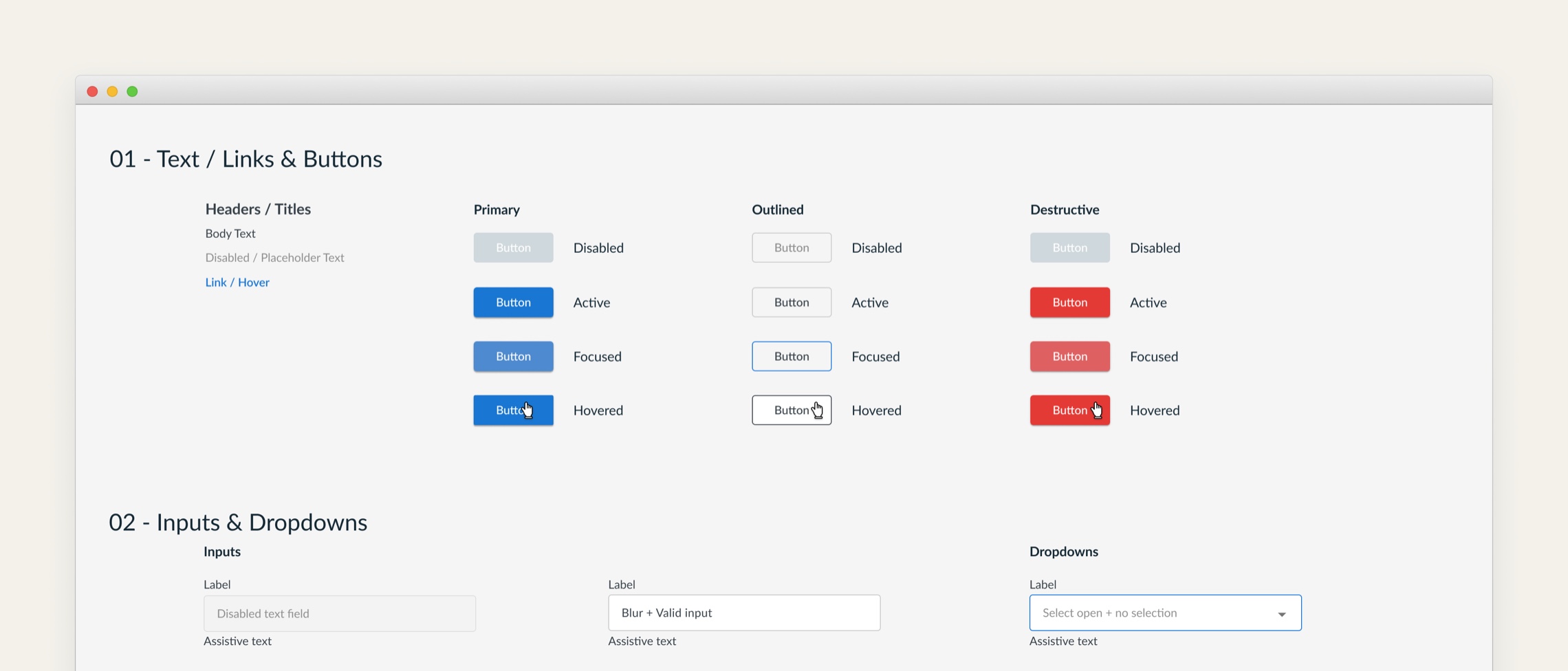The image size is (1568, 671).
Task: Click the 'Inputs' subsection heading
Action: pos(222,551)
